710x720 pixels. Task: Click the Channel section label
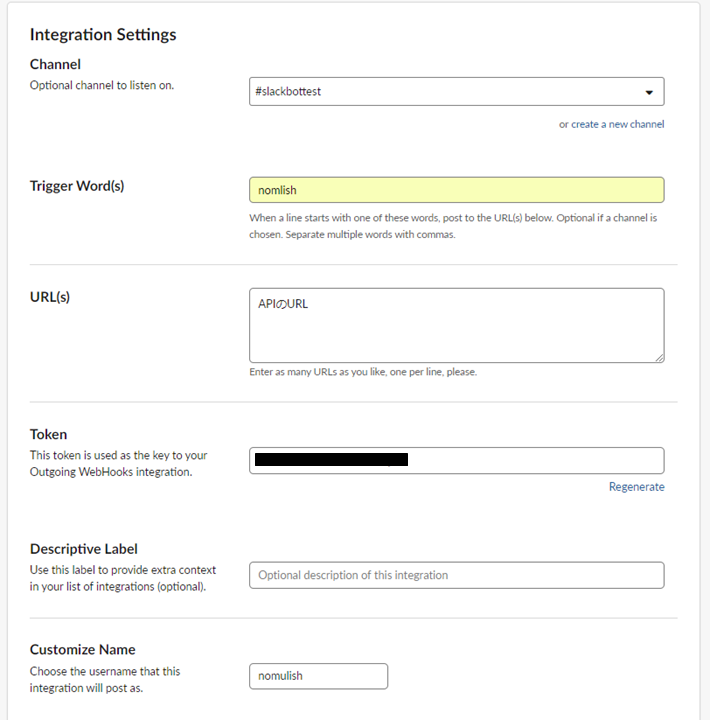55,64
